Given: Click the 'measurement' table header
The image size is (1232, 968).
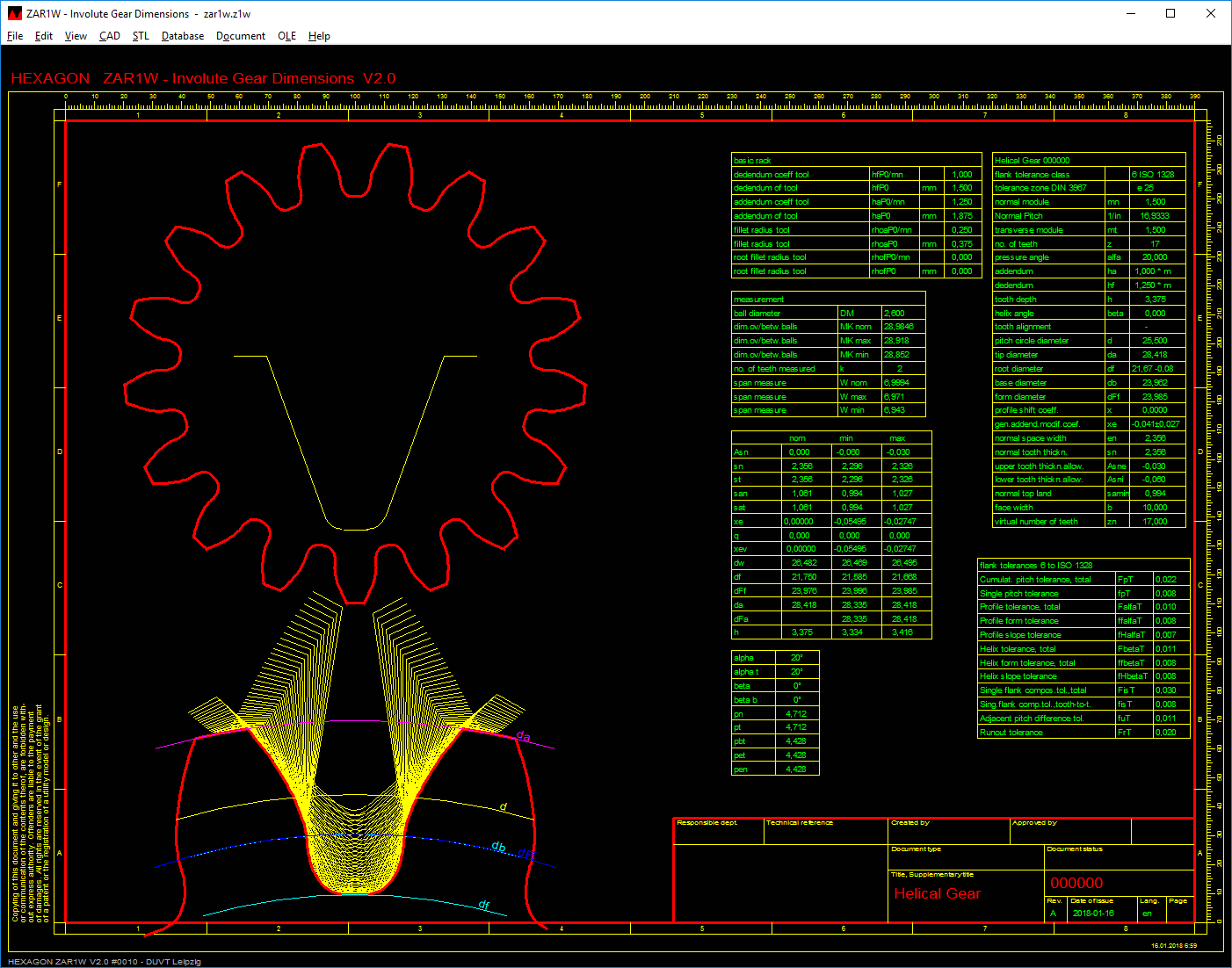Looking at the screenshot, I should click(759, 300).
